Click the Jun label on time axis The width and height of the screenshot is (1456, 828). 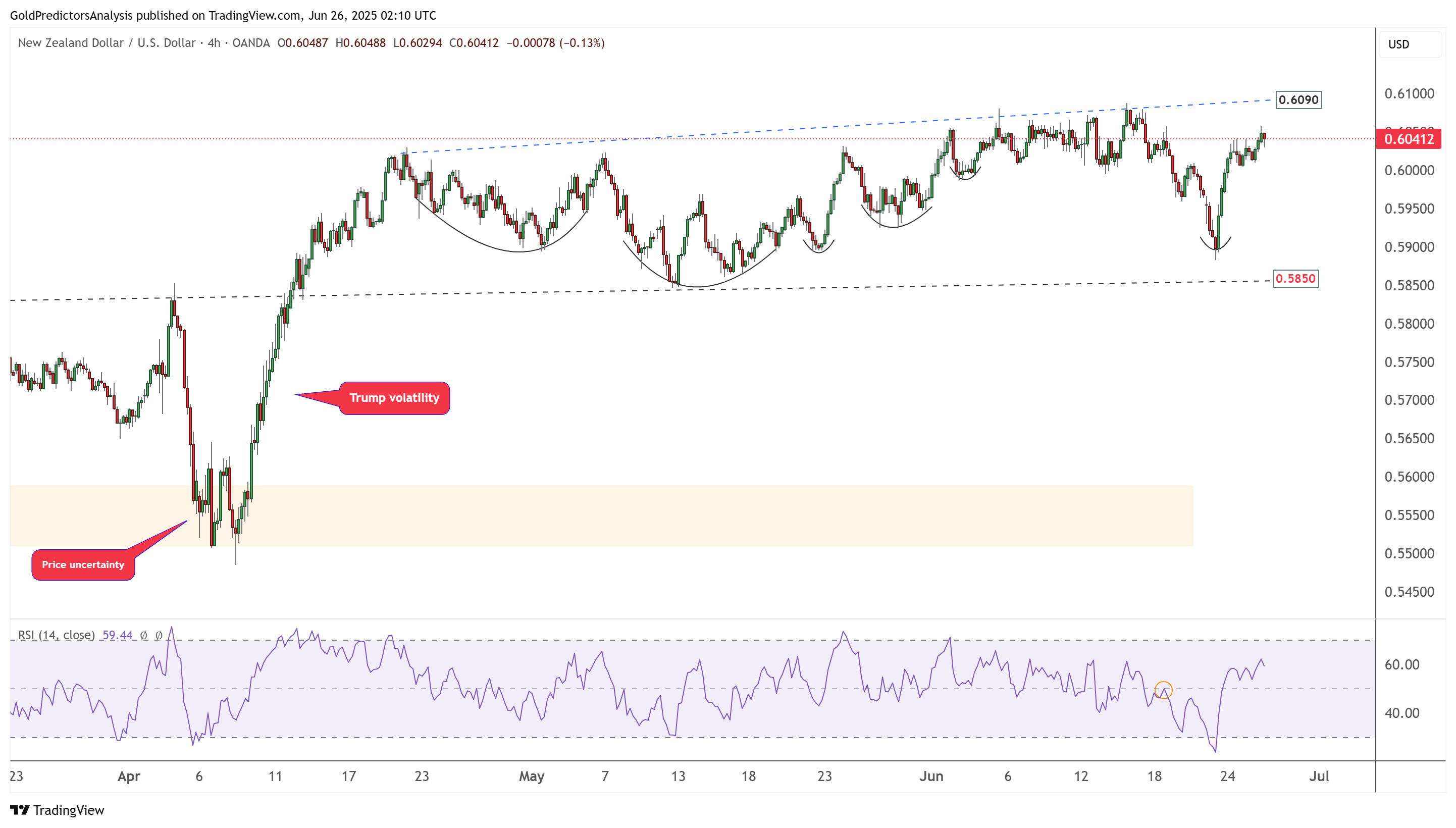point(931,777)
